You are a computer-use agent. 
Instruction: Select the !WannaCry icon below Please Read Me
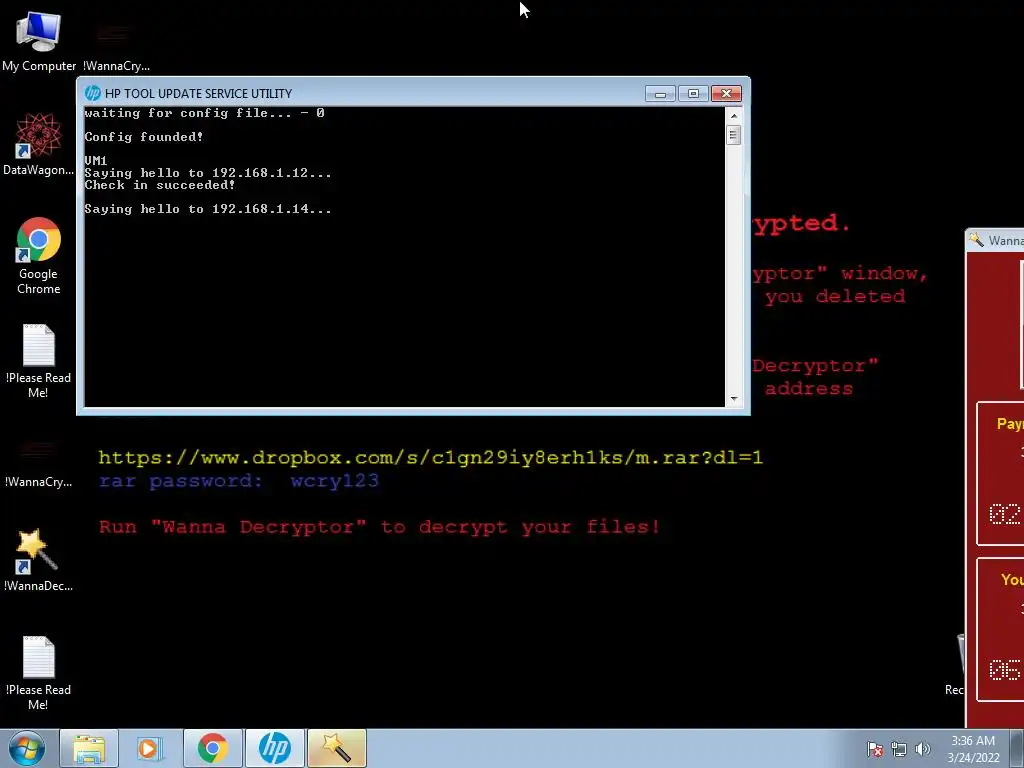pos(39,464)
